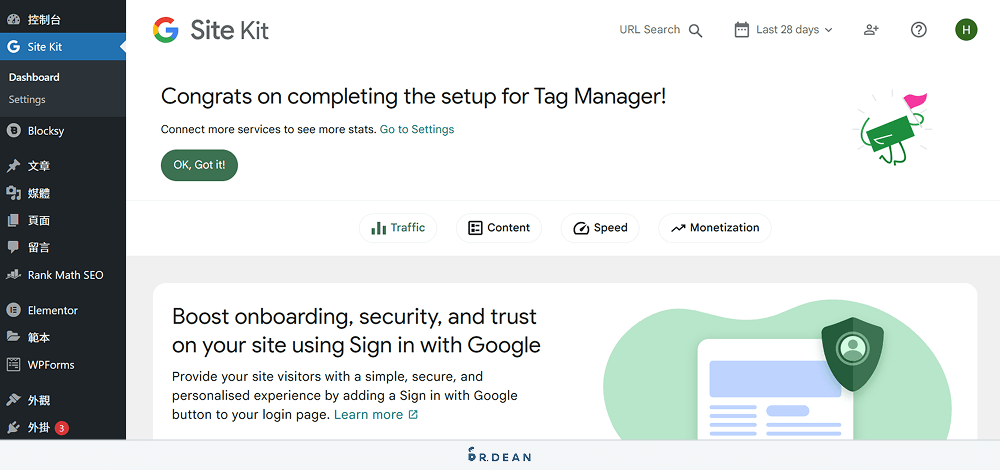Click the 媒體 media icon
Image resolution: width=1000 pixels, height=470 pixels.
point(13,193)
